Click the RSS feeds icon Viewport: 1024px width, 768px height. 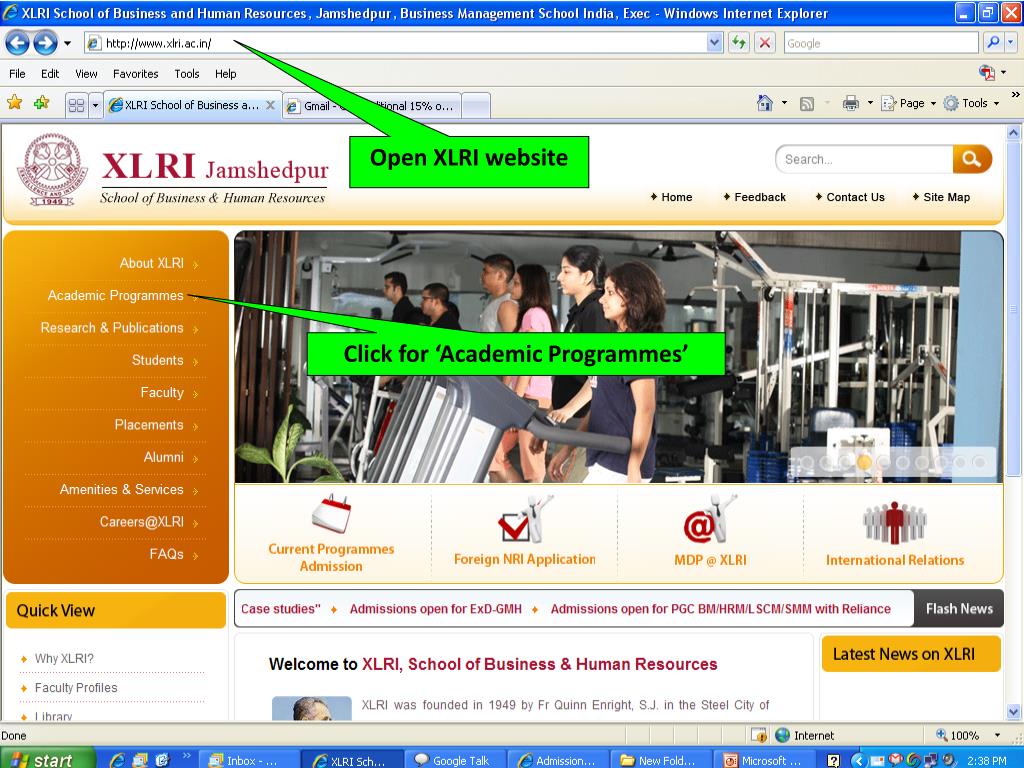coord(807,103)
